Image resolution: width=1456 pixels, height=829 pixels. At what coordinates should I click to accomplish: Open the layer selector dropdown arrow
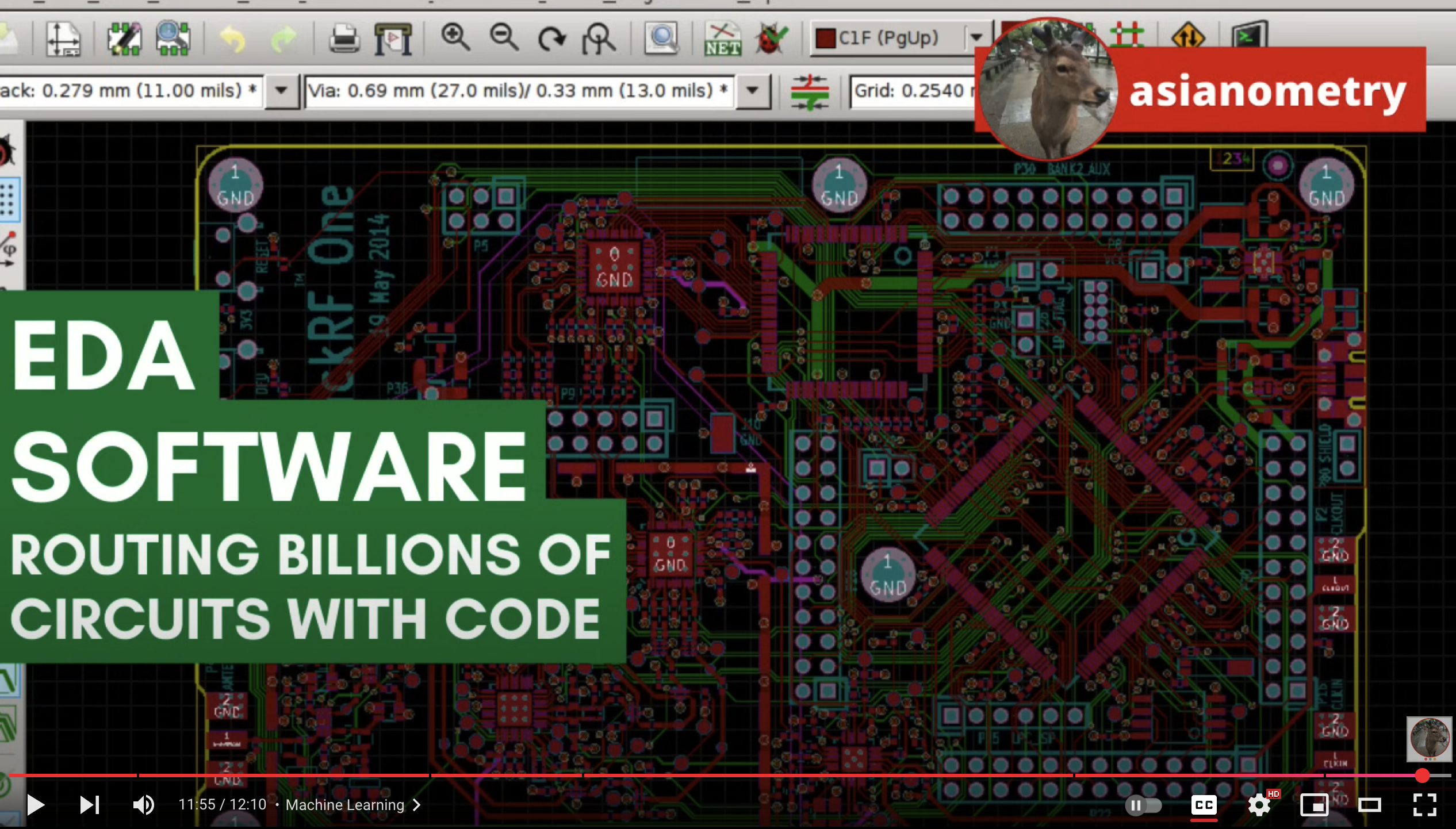pos(976,39)
